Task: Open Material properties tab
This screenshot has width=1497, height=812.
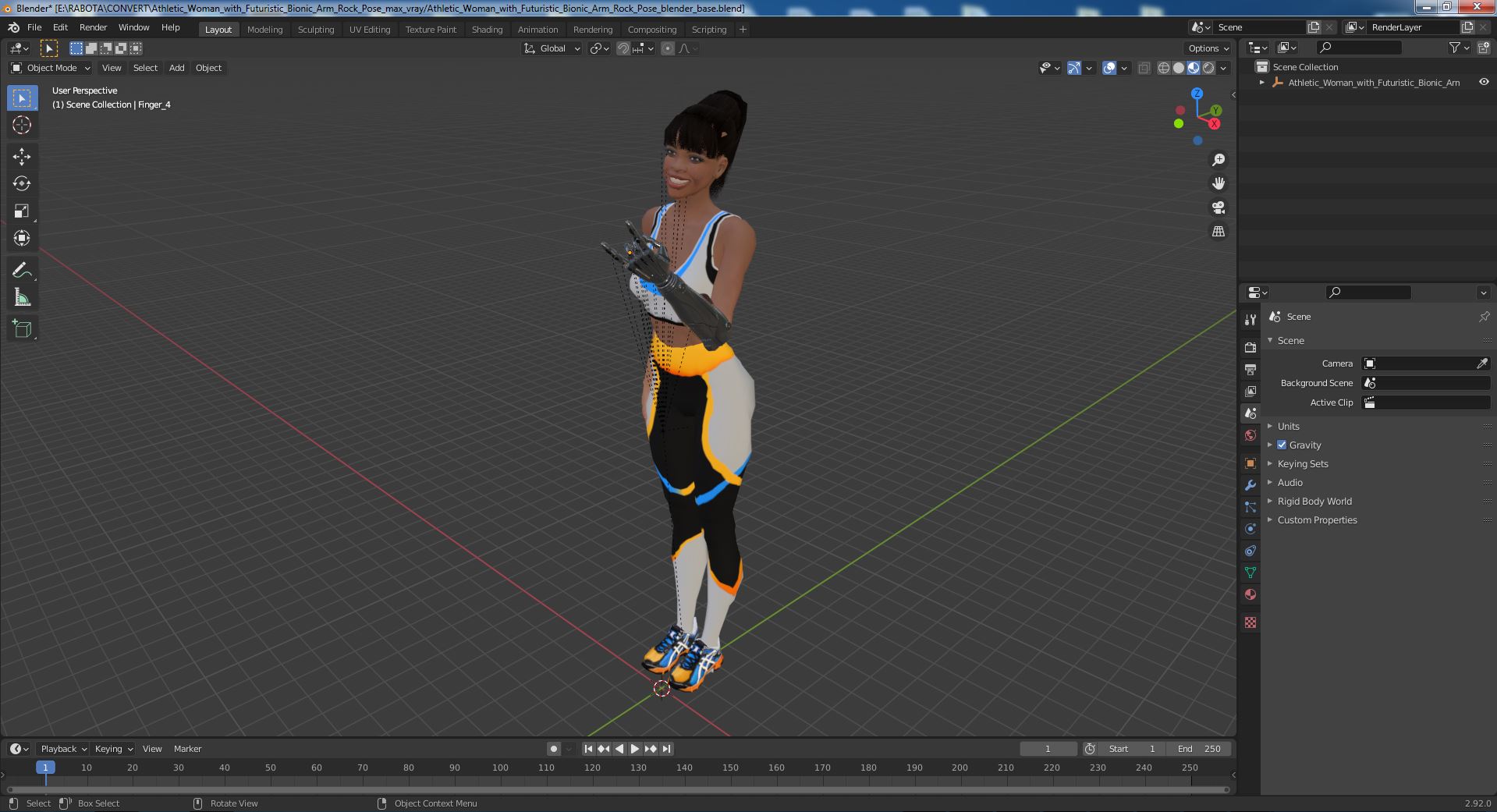Action: 1250,594
